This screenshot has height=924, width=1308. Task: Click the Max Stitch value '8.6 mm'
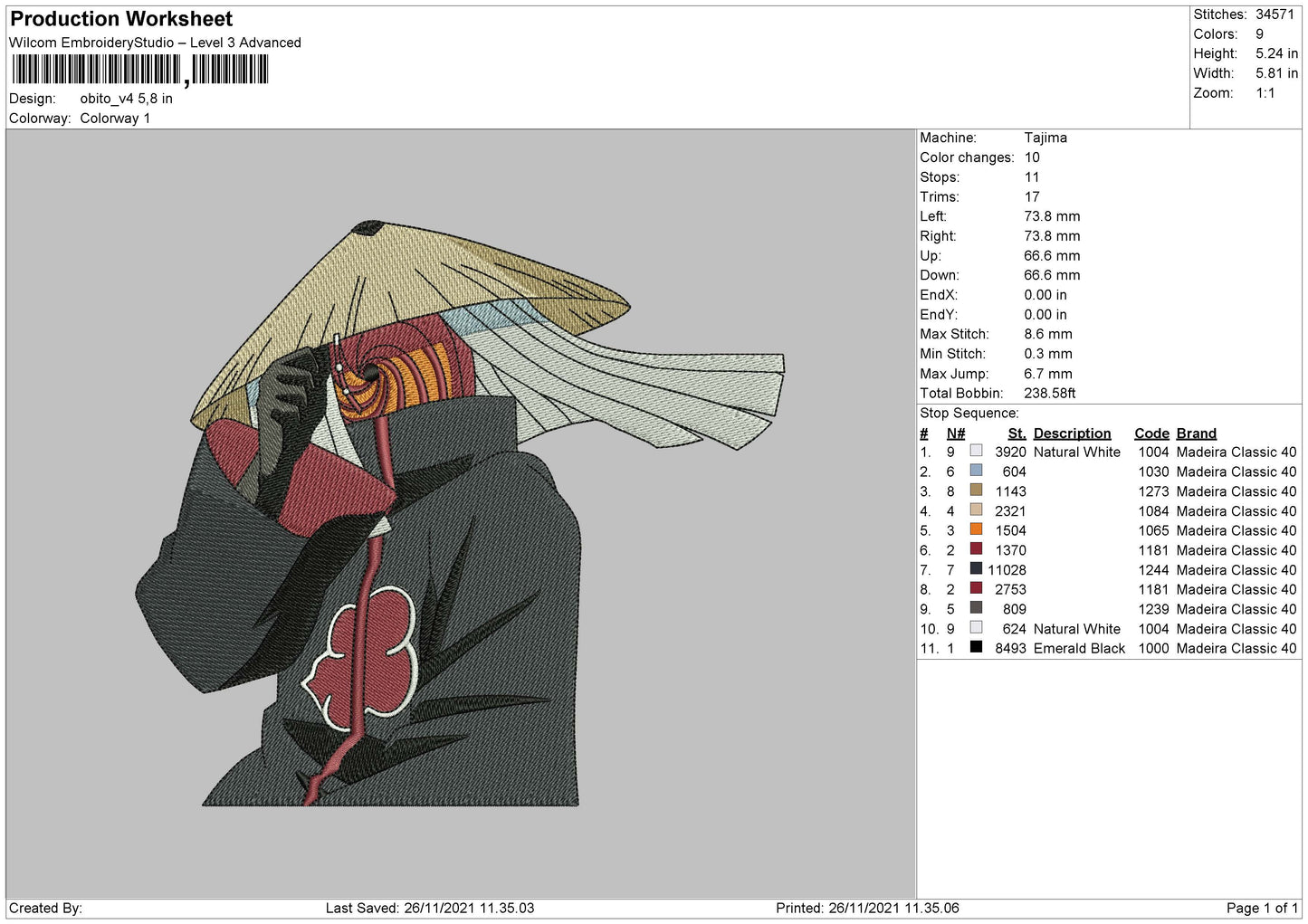tap(1047, 334)
